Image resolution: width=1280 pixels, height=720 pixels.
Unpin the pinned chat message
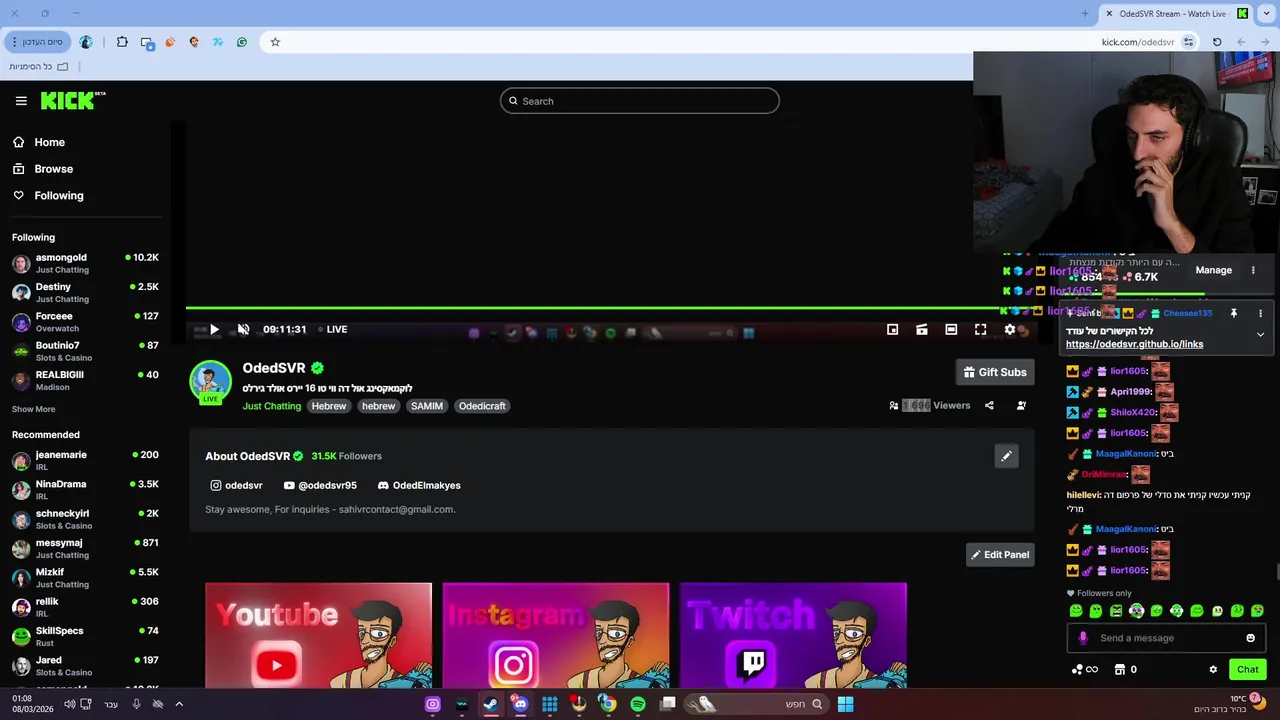pyautogui.click(x=1234, y=313)
